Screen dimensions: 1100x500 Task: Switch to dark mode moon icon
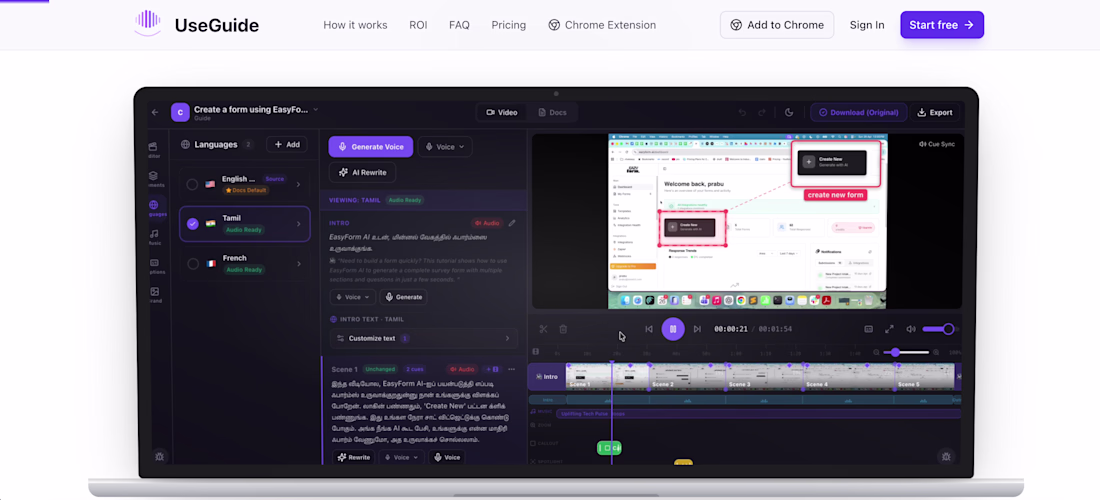coord(789,112)
